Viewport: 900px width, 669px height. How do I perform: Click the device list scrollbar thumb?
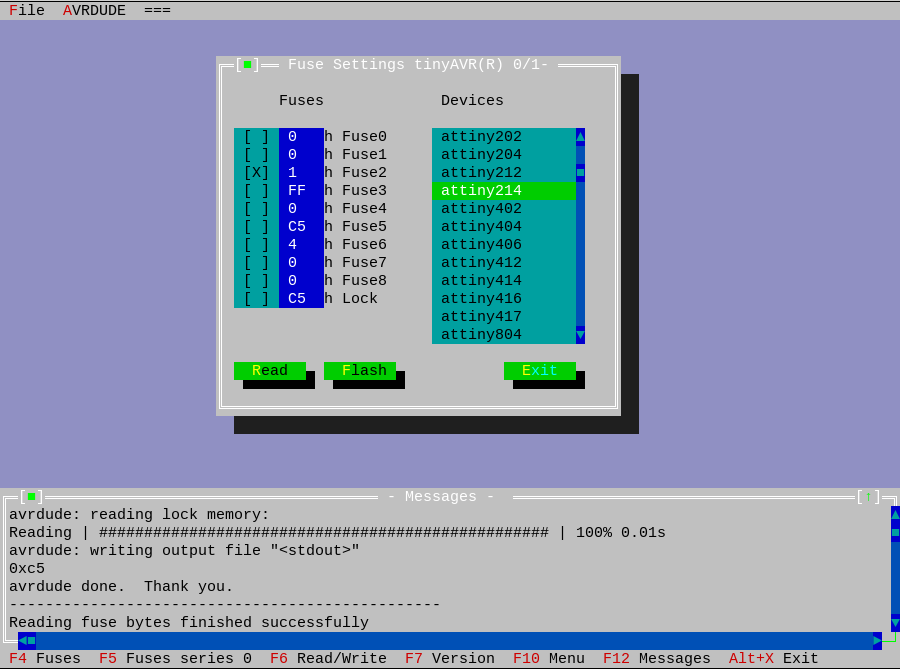pyautogui.click(x=580, y=172)
